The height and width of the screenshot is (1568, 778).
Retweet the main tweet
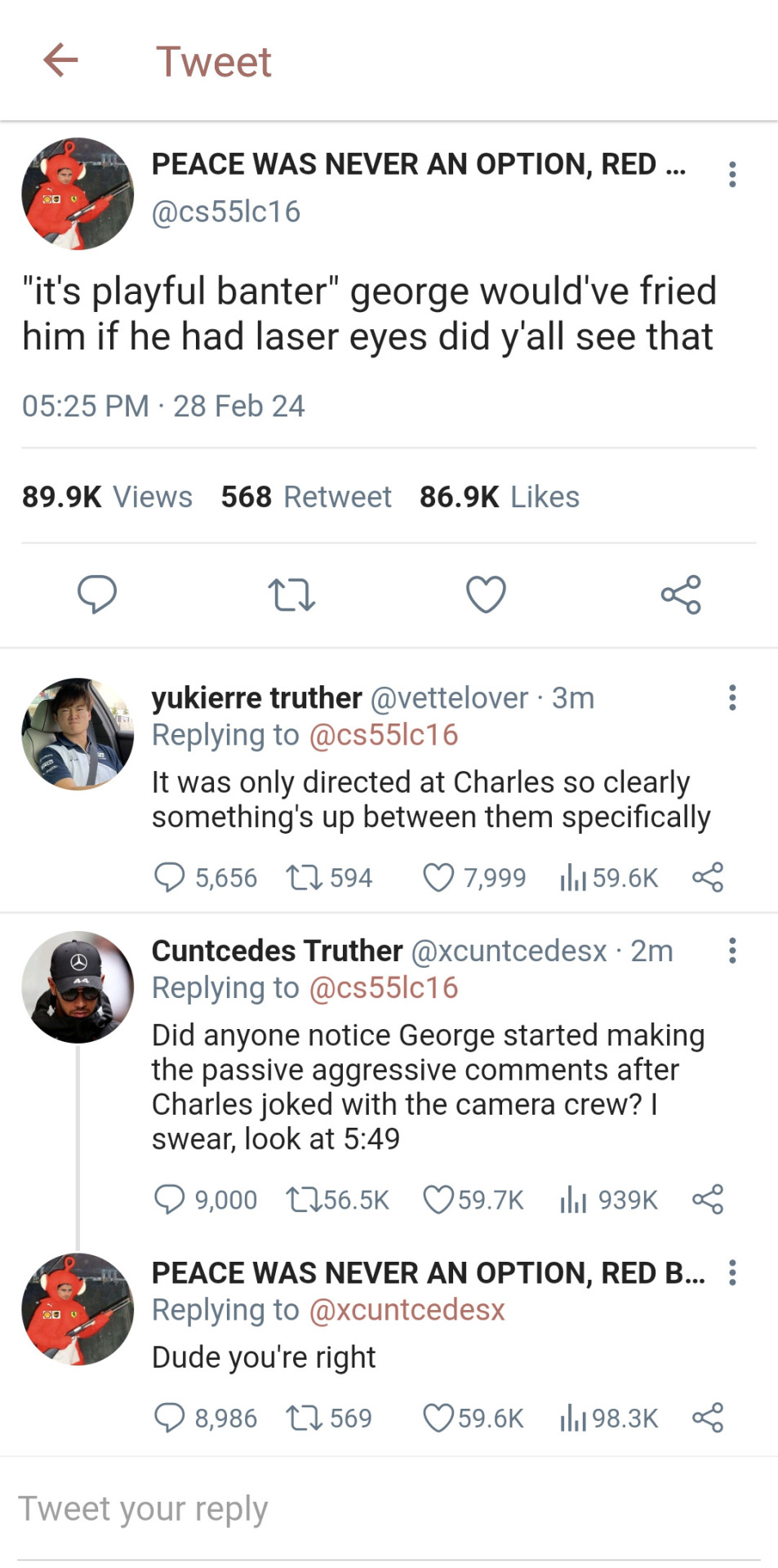(291, 595)
